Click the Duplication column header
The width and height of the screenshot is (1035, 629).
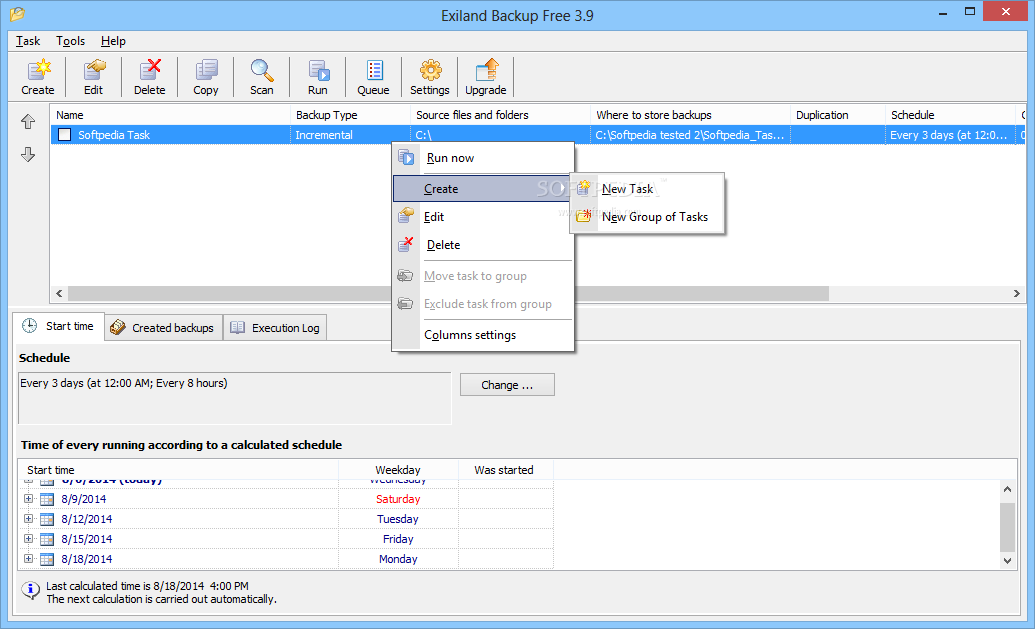pyautogui.click(x=838, y=115)
